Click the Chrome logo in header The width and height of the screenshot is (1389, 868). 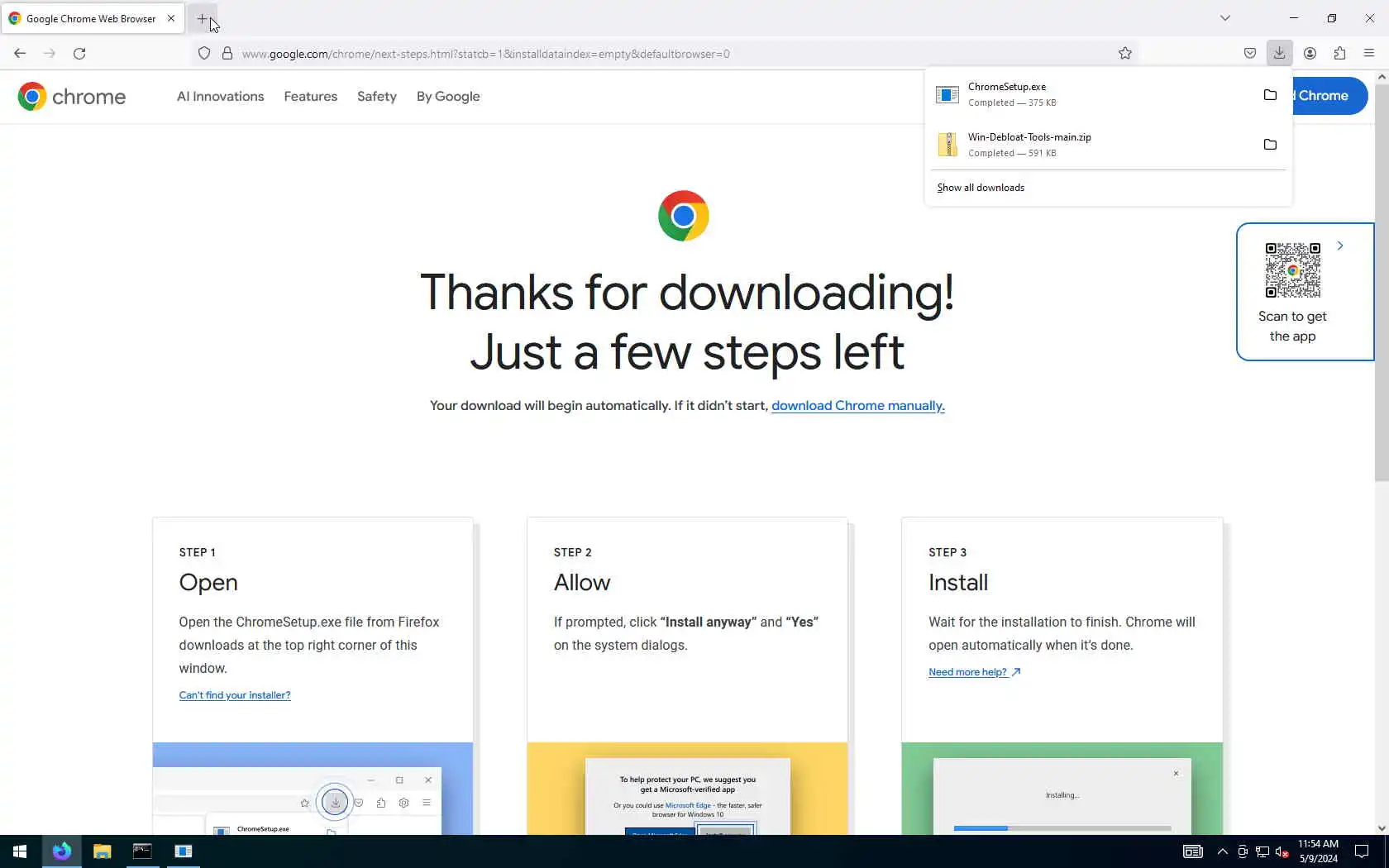[72, 97]
